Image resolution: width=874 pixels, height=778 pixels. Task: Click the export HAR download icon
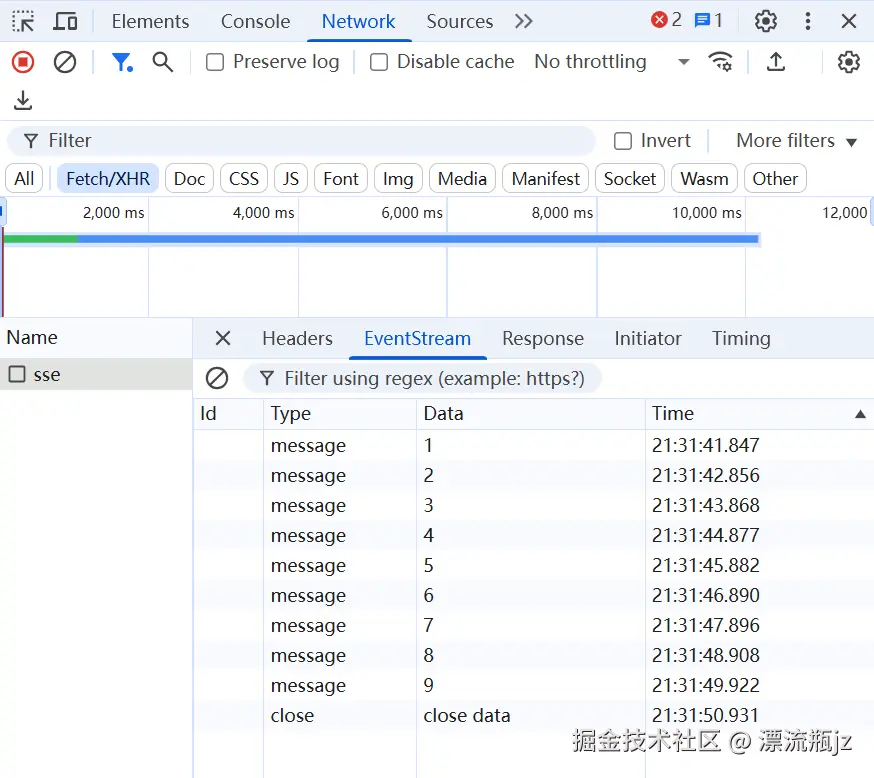pyautogui.click(x=23, y=101)
